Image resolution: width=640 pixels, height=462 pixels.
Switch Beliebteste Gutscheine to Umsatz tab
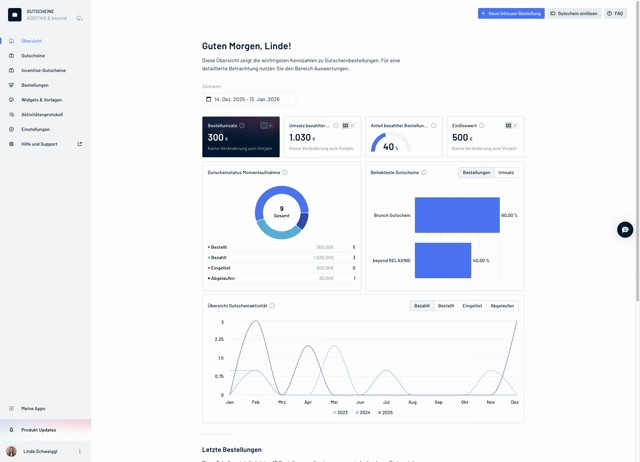click(506, 172)
